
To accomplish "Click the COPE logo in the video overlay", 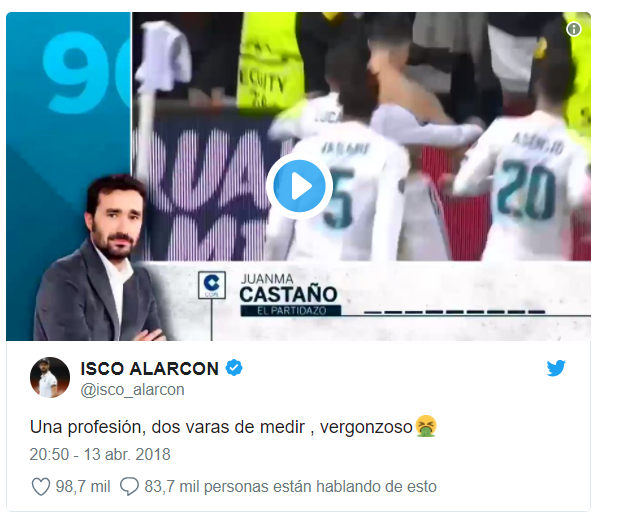I will pos(212,285).
